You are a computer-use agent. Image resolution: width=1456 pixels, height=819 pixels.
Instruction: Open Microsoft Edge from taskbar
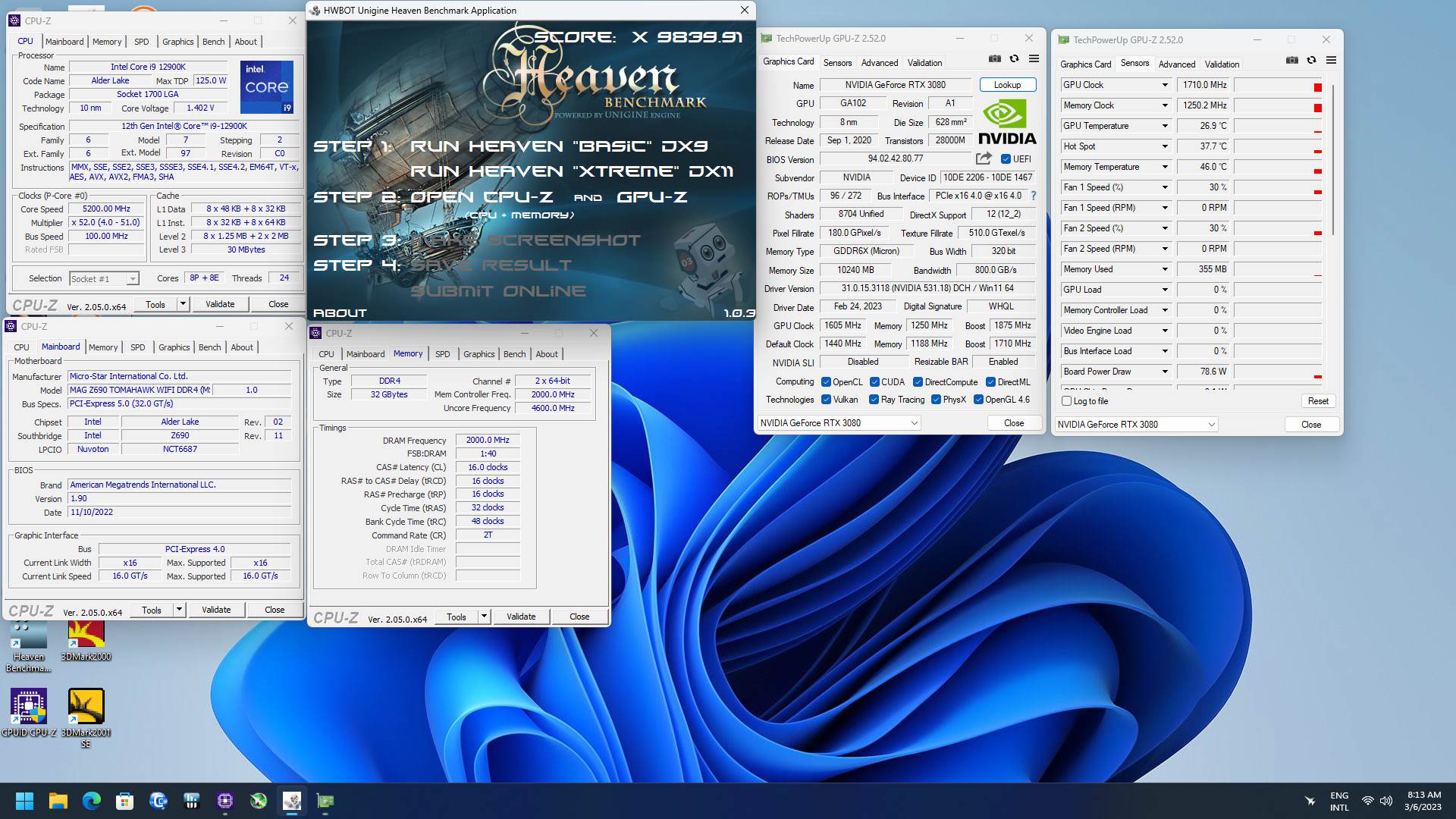coord(92,801)
